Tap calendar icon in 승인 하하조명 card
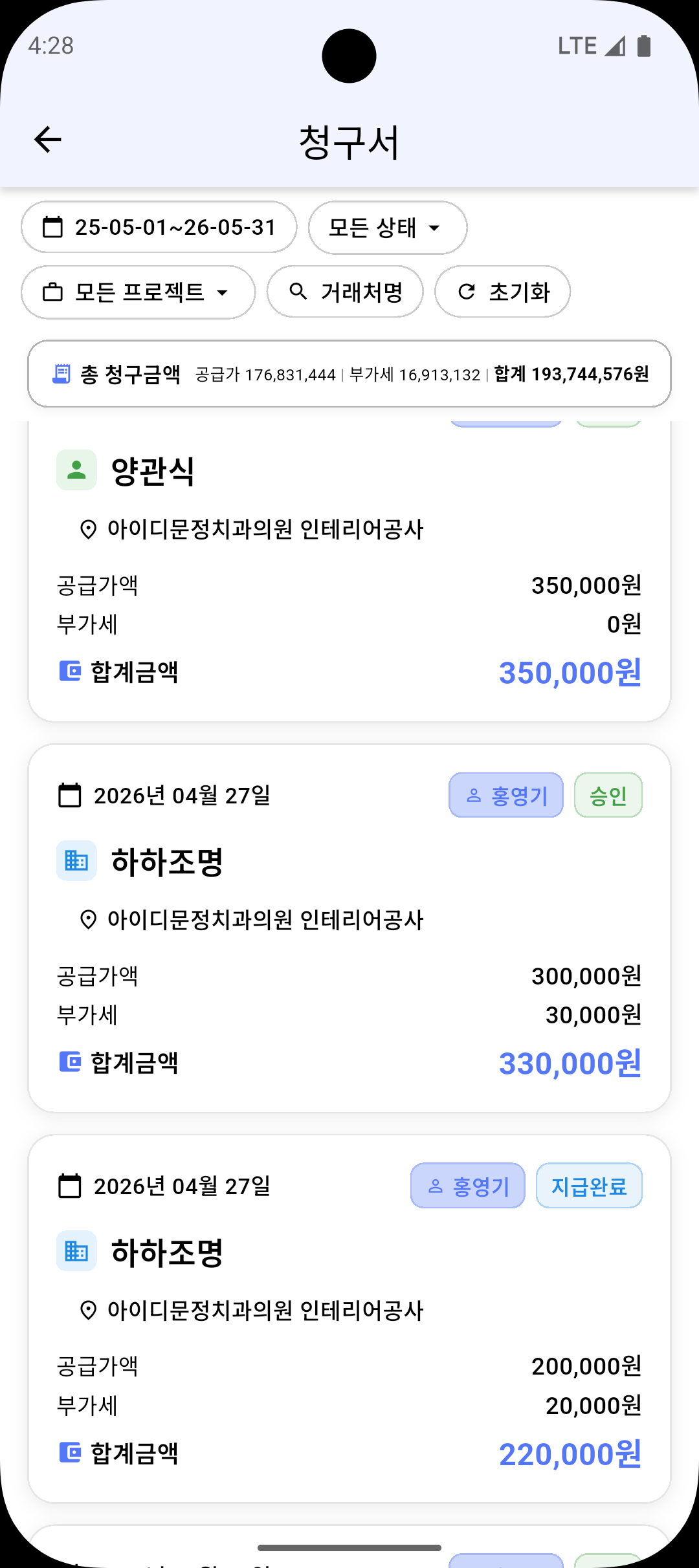Viewport: 699px width, 1568px height. [70, 795]
